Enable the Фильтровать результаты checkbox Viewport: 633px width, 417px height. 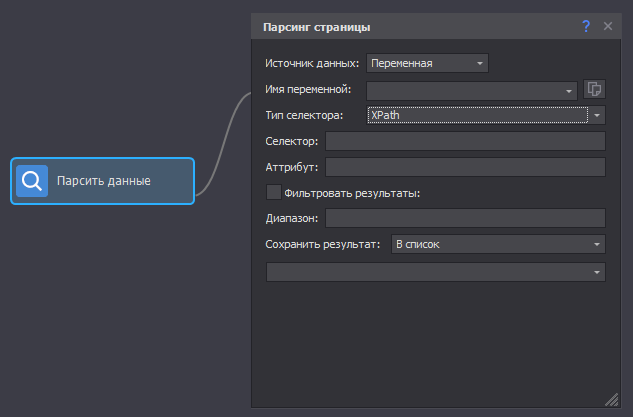(273, 192)
